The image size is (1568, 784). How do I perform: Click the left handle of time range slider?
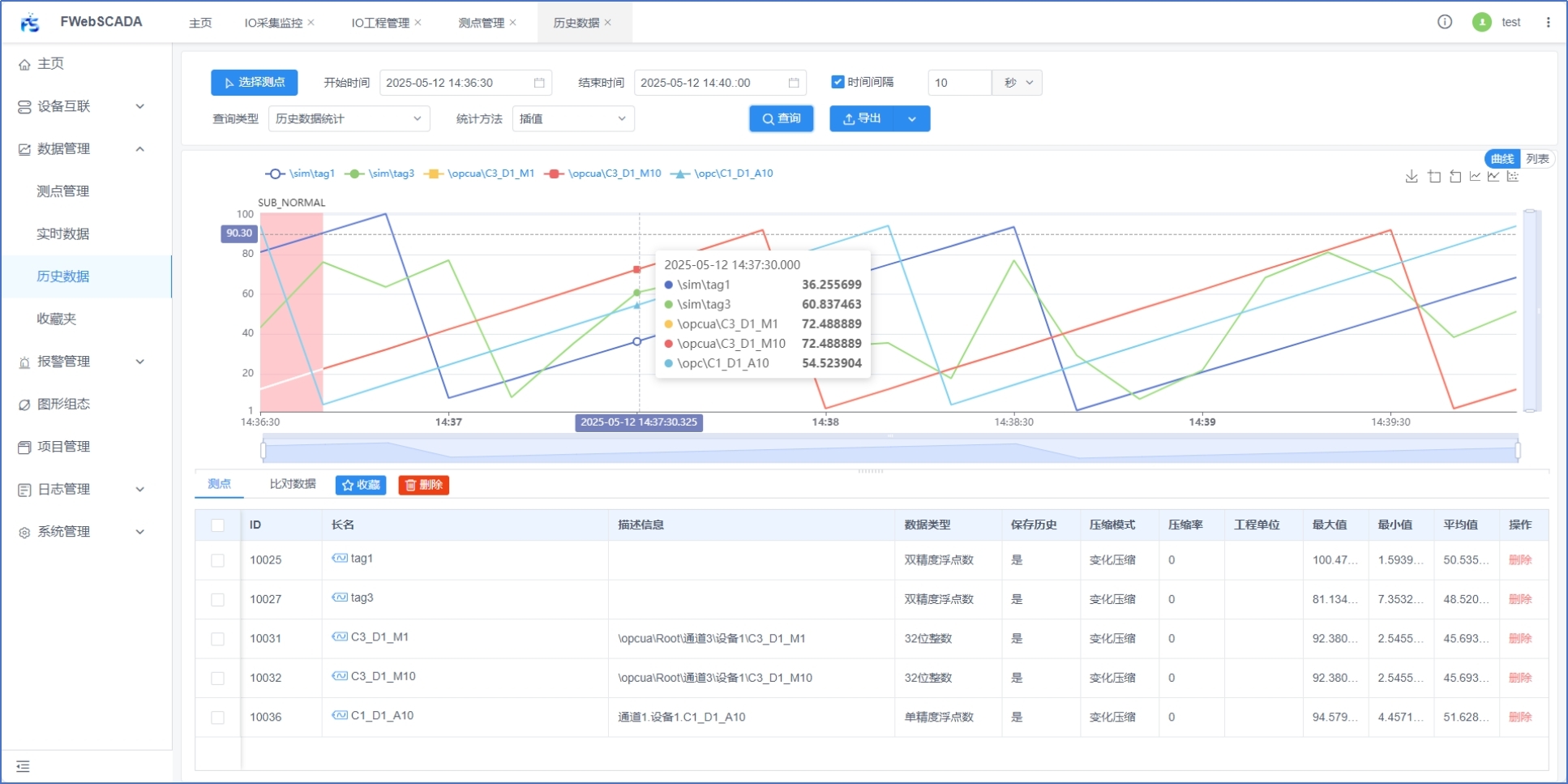[263, 450]
